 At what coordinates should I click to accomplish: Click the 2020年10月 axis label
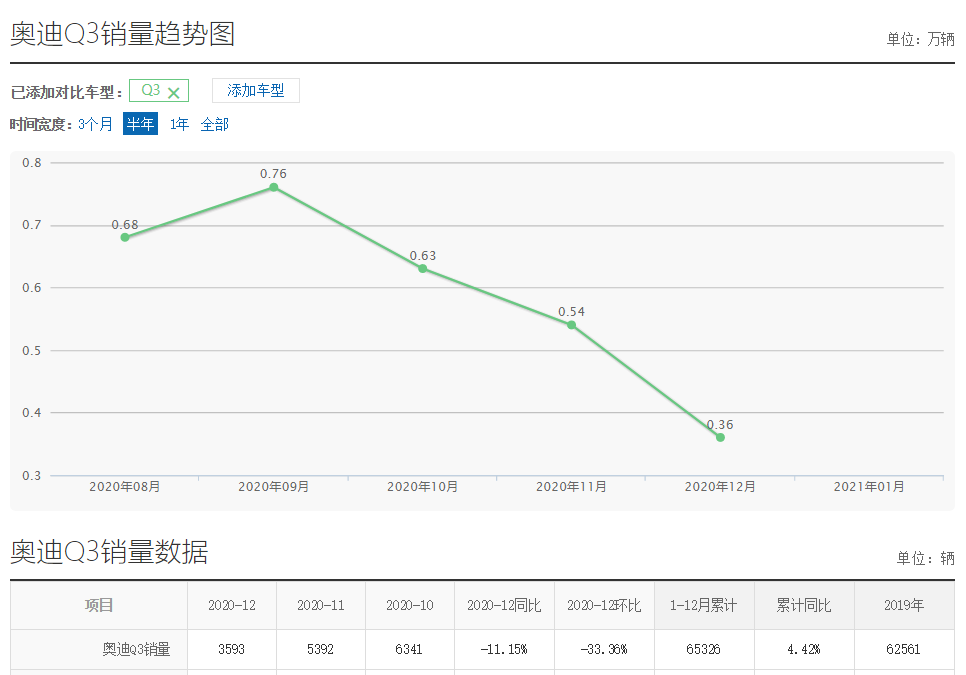423,487
